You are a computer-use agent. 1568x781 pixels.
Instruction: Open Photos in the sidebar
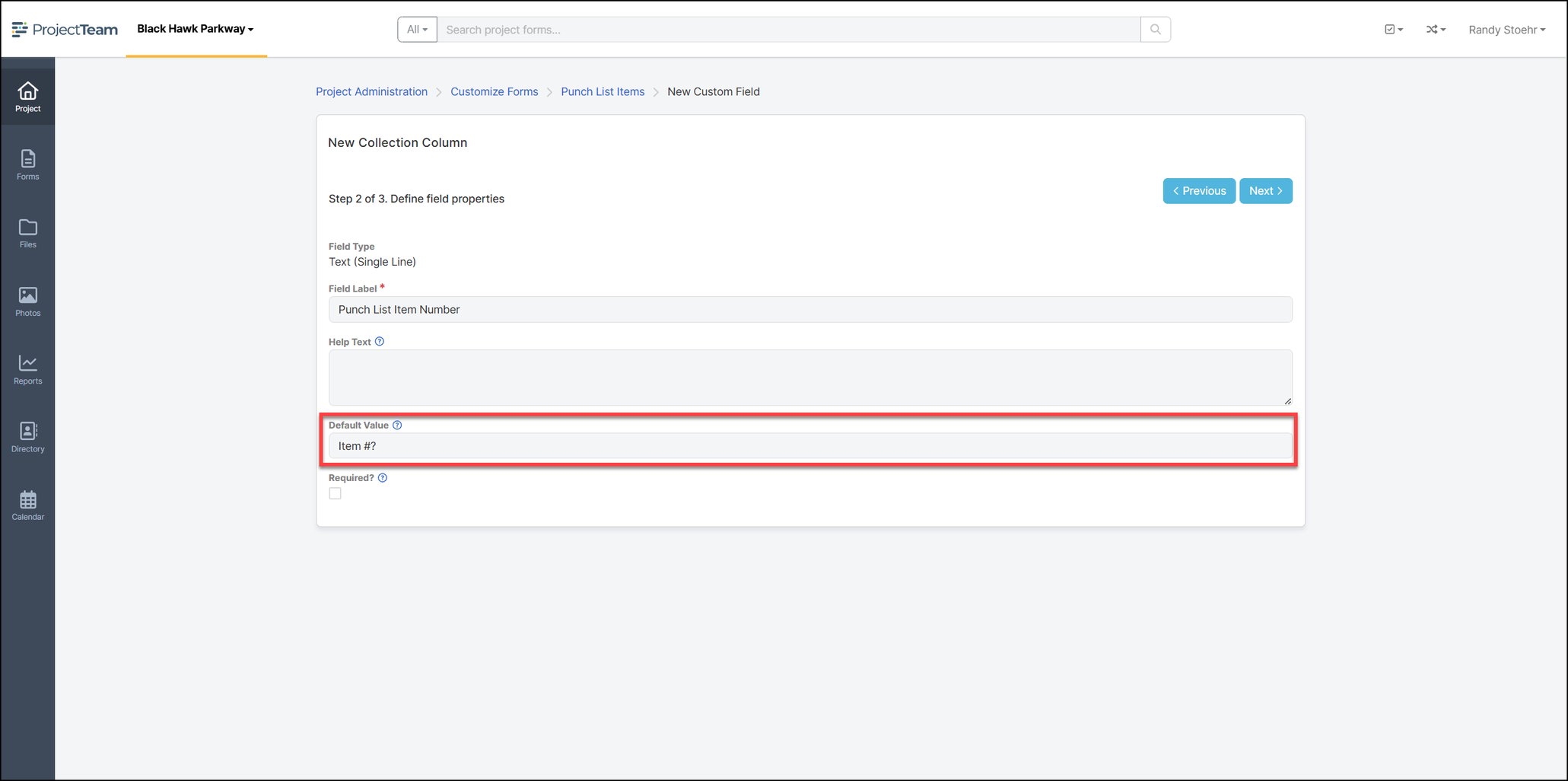pos(27,301)
